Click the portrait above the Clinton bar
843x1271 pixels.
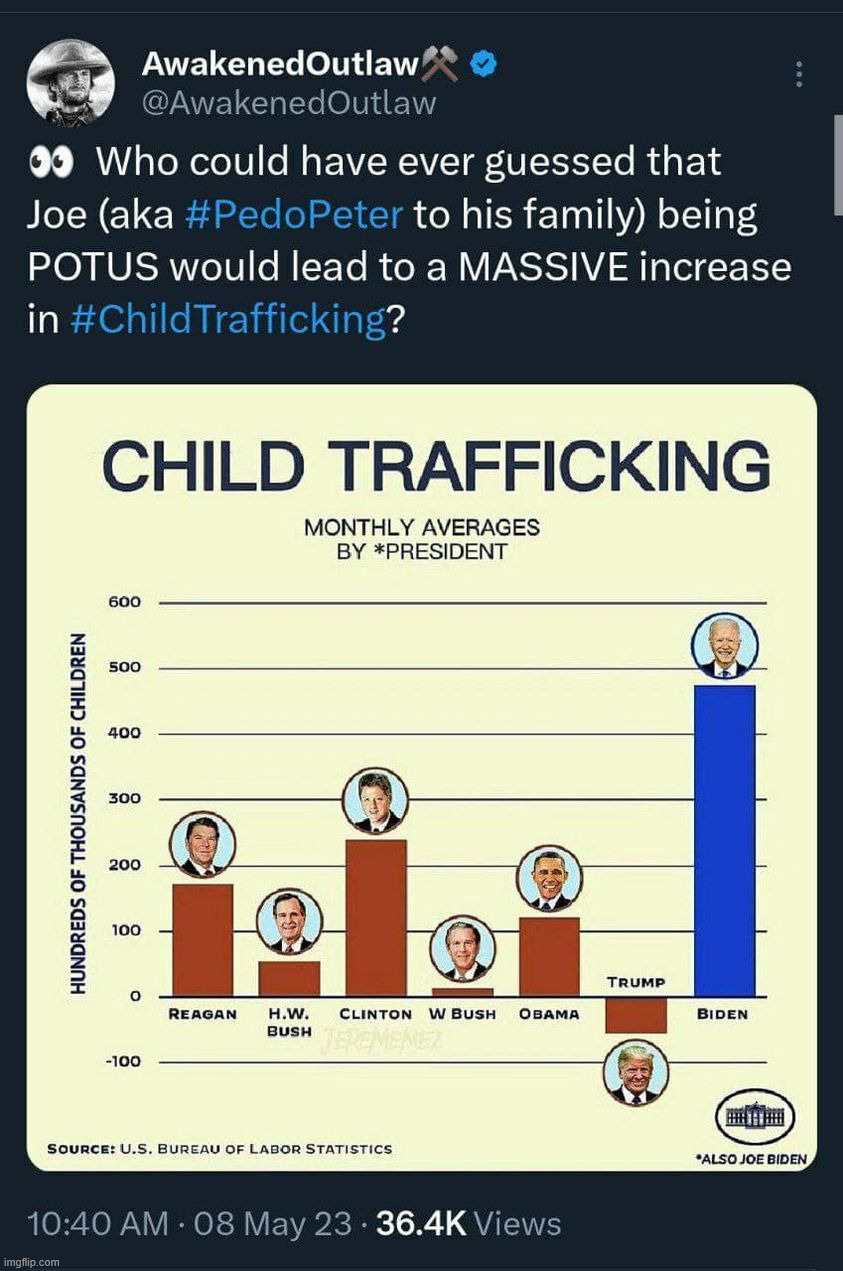[x=375, y=800]
